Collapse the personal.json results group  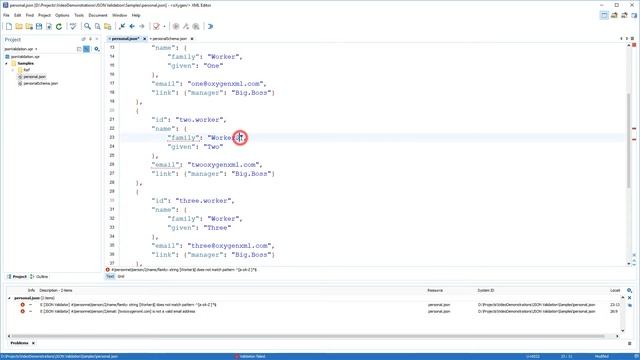[9, 298]
